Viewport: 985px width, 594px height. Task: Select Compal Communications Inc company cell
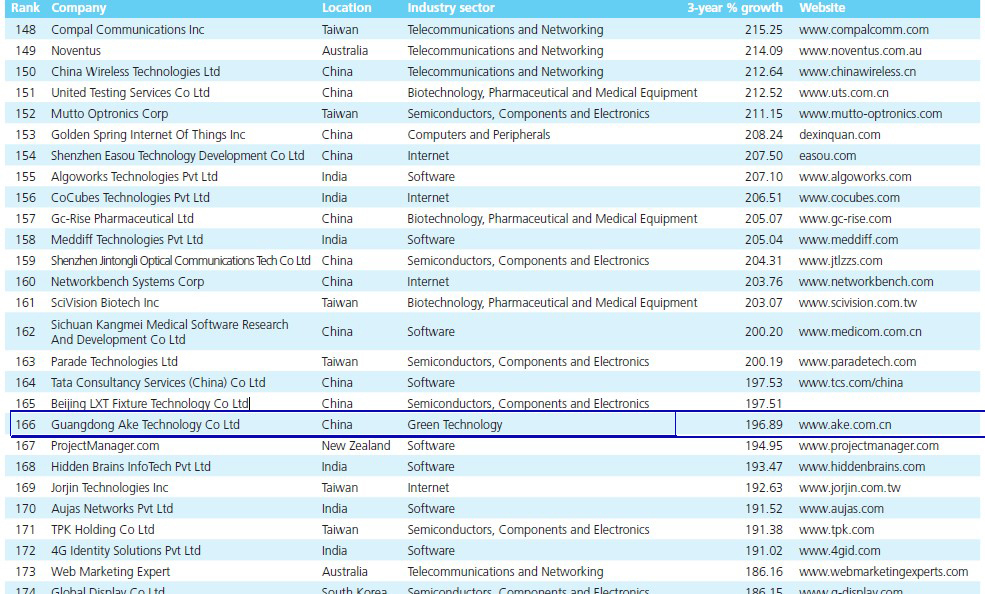(128, 30)
